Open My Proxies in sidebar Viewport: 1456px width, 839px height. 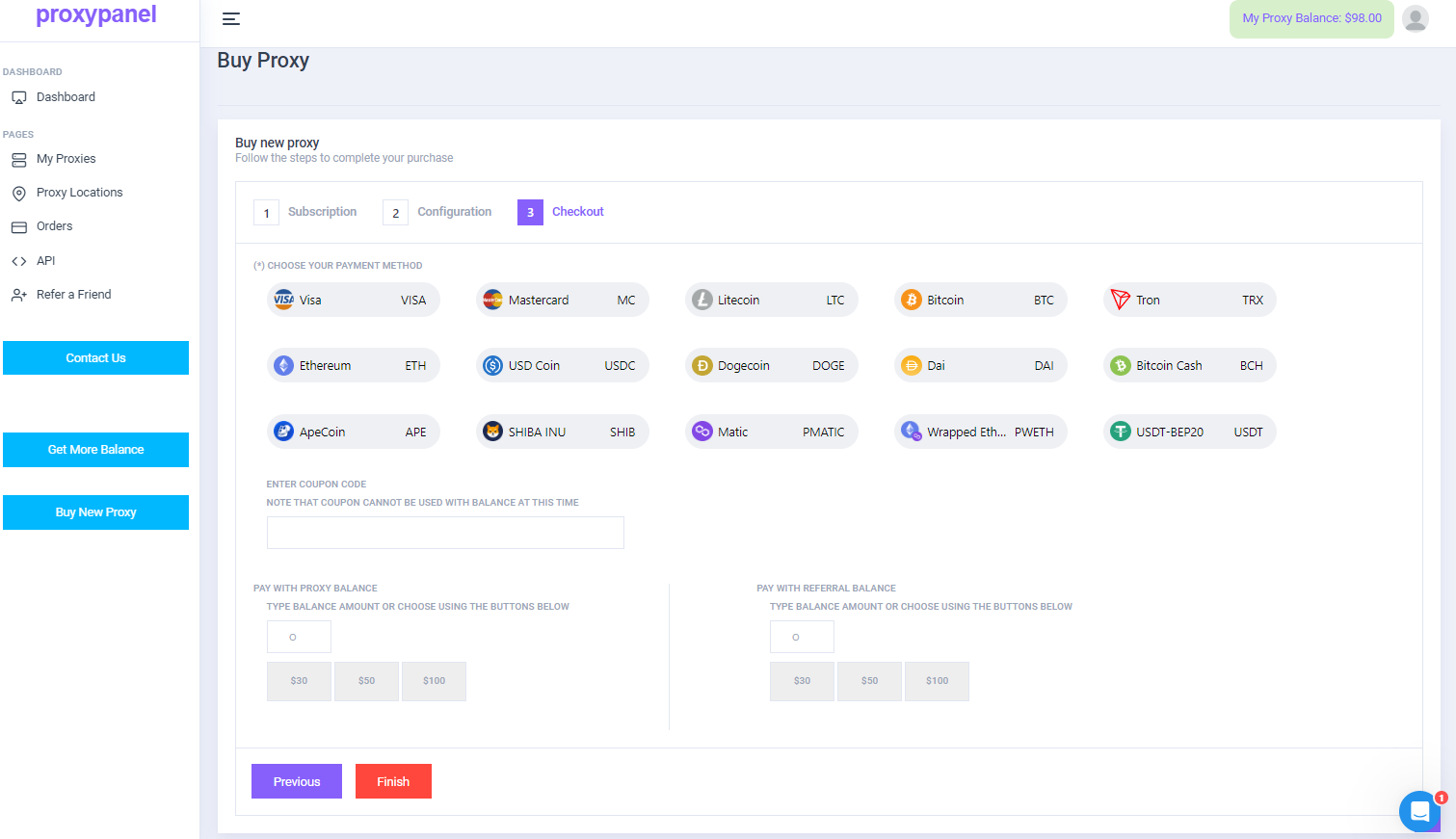[x=66, y=159]
